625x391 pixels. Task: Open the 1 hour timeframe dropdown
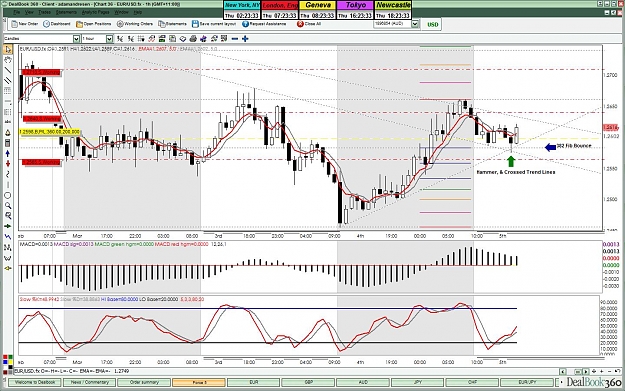point(109,39)
